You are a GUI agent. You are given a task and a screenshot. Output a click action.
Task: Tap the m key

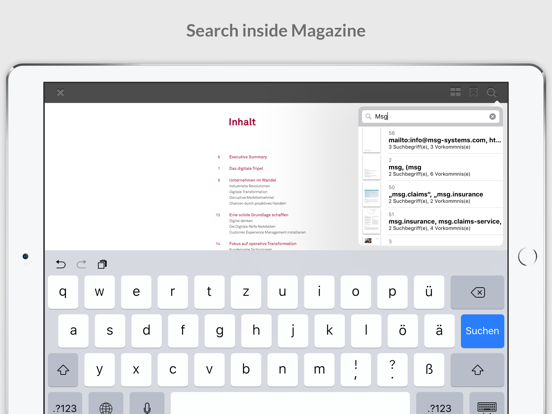pyautogui.click(x=319, y=370)
